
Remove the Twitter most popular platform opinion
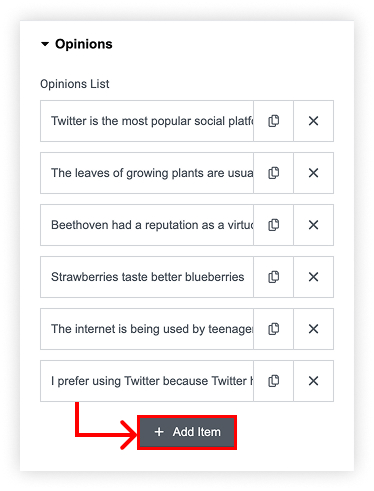(313, 121)
